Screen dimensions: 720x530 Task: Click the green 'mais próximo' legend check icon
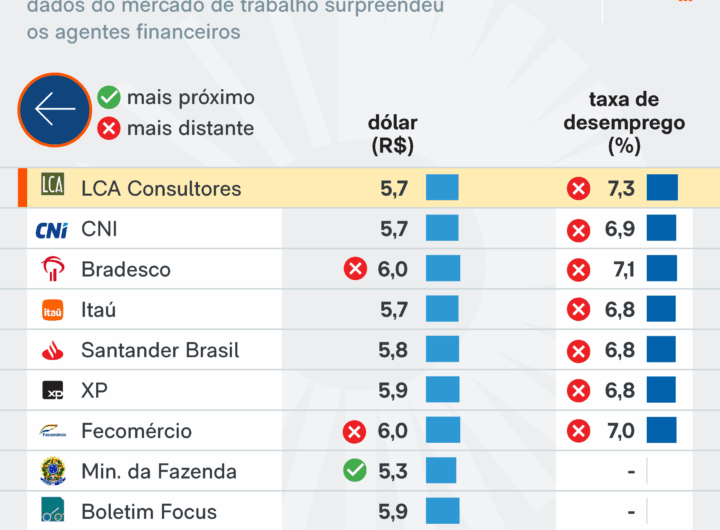pos(109,98)
